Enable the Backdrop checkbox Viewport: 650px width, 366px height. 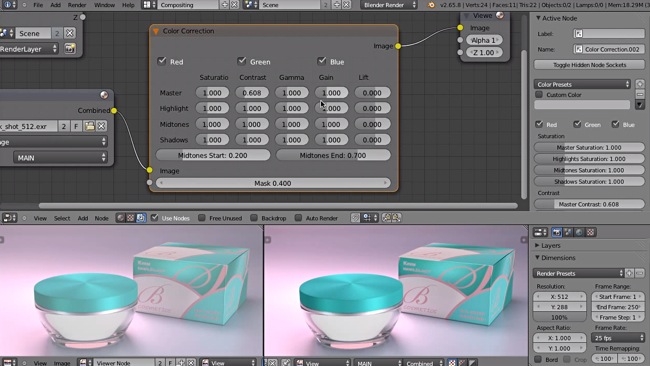(x=254, y=218)
